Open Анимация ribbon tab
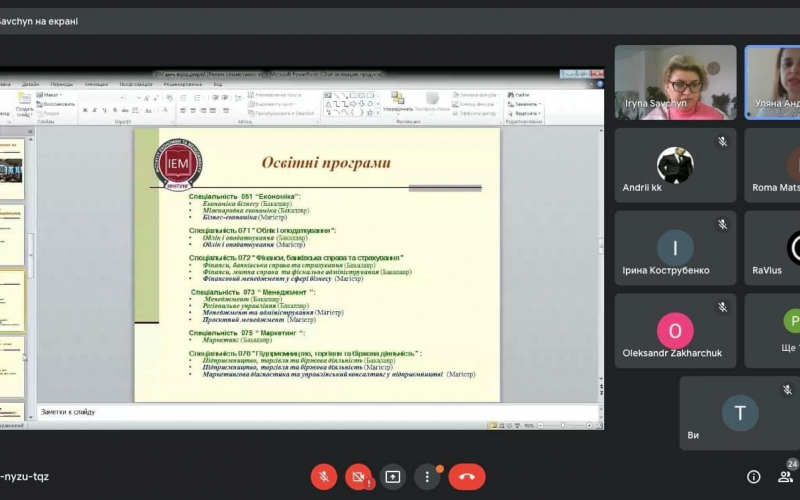 pos(96,84)
